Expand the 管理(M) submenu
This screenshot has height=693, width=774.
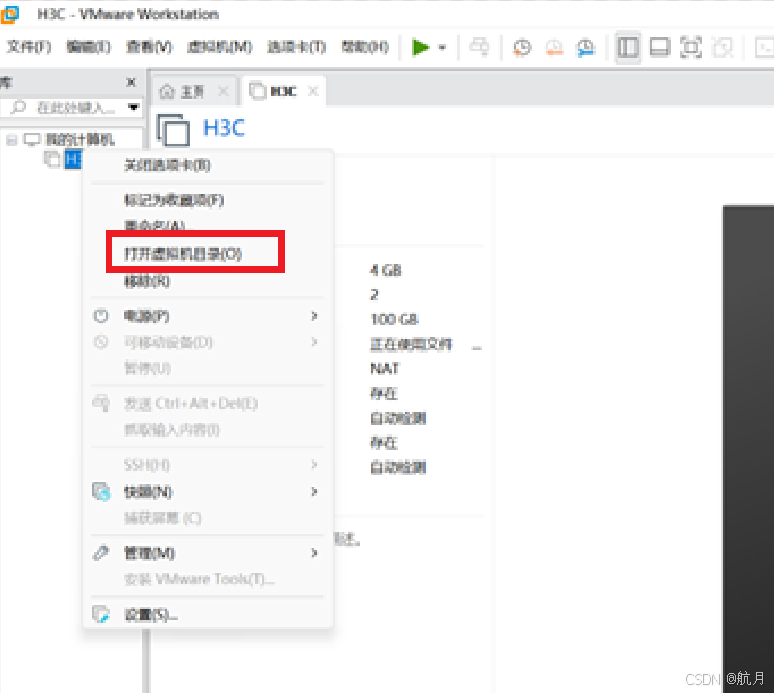208,553
